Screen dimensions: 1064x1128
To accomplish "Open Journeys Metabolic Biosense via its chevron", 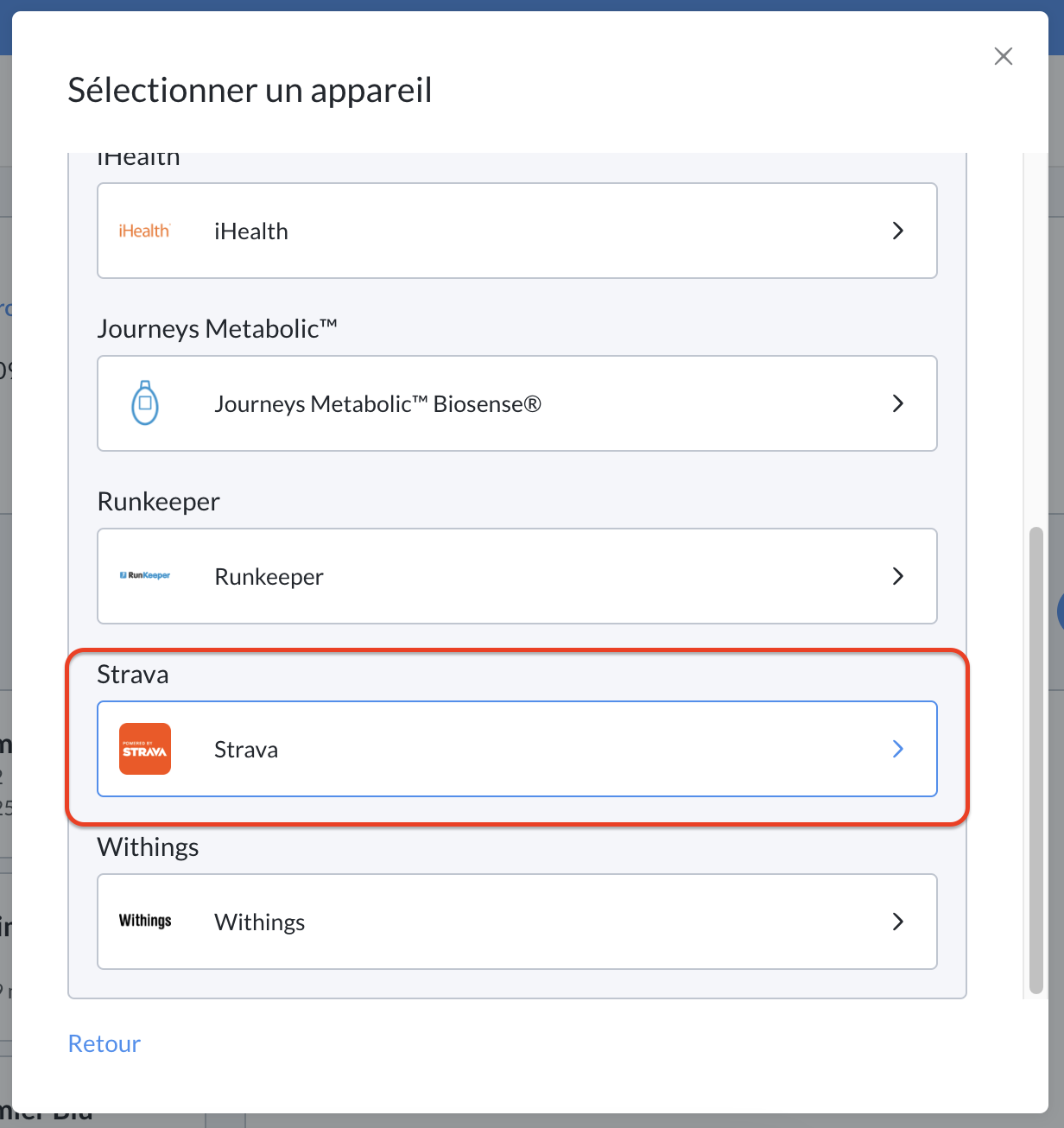I will [898, 403].
